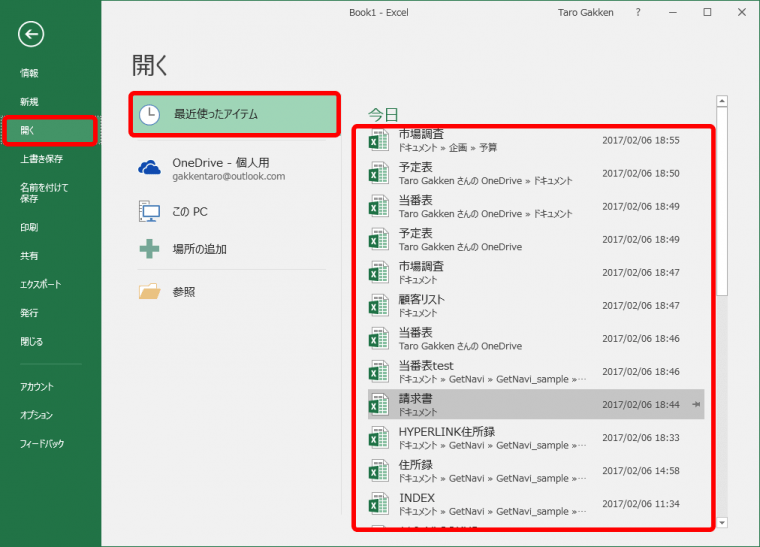This screenshot has height=547, width=760.
Task: Open the HYPERLINK住所録 file name
Action: 447,432
